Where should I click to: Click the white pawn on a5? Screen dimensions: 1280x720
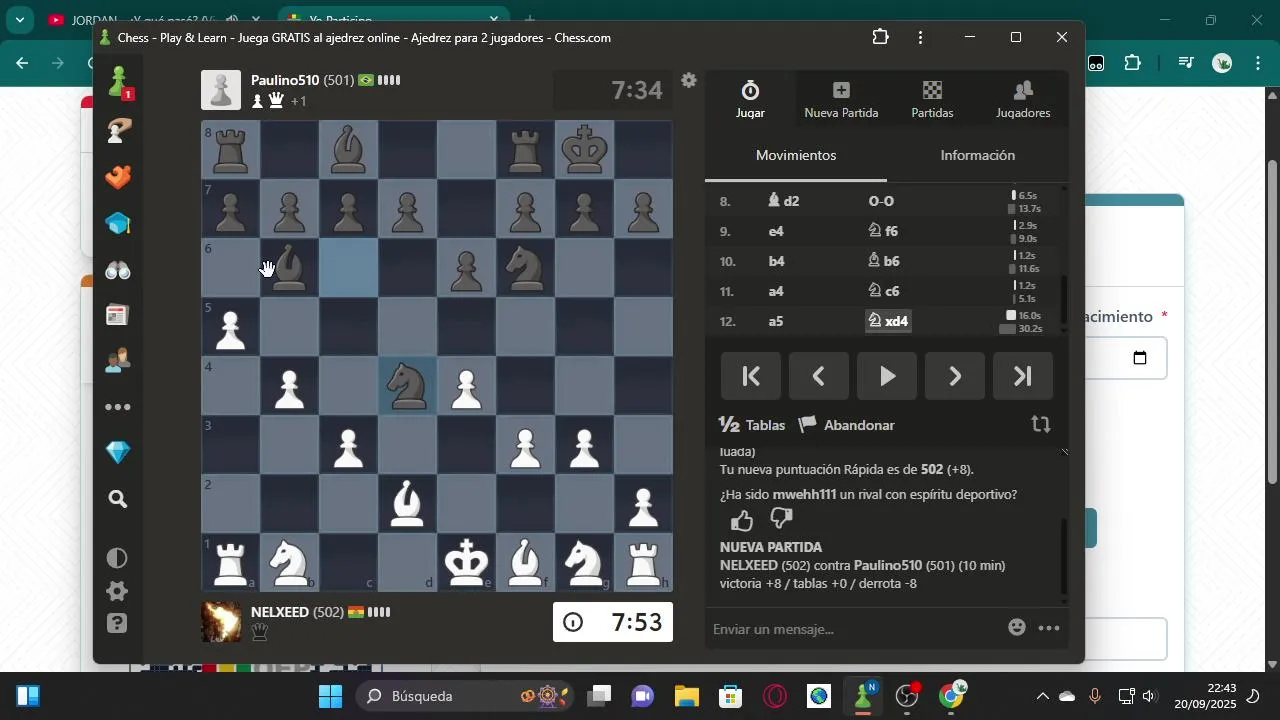coord(230,326)
